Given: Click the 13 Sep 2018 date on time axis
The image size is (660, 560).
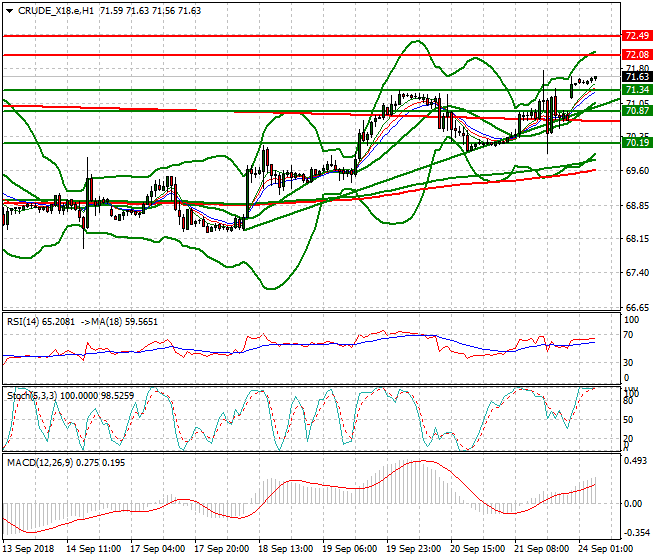Looking at the screenshot, I should [29, 549].
